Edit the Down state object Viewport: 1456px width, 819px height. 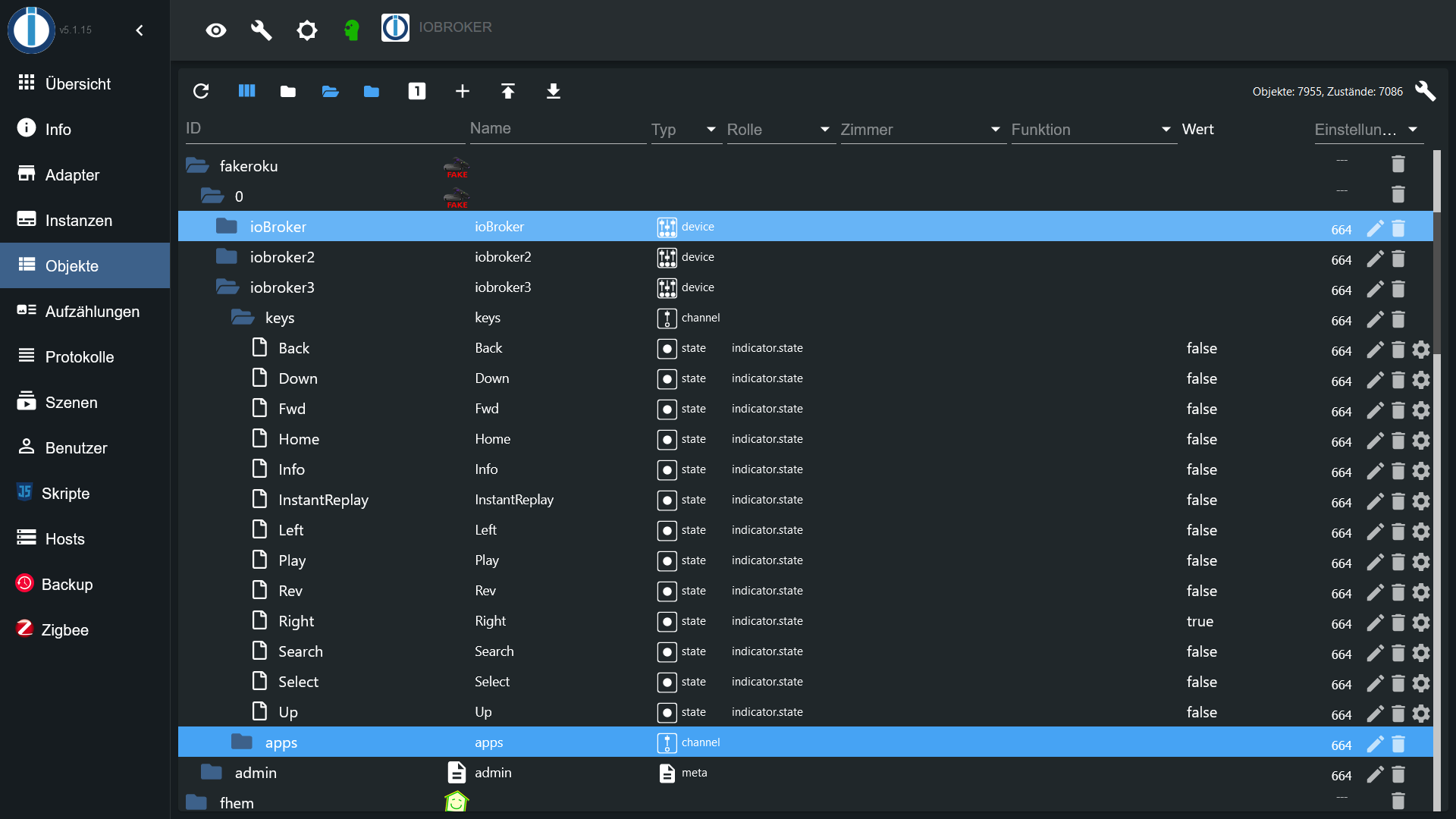[x=1375, y=380]
